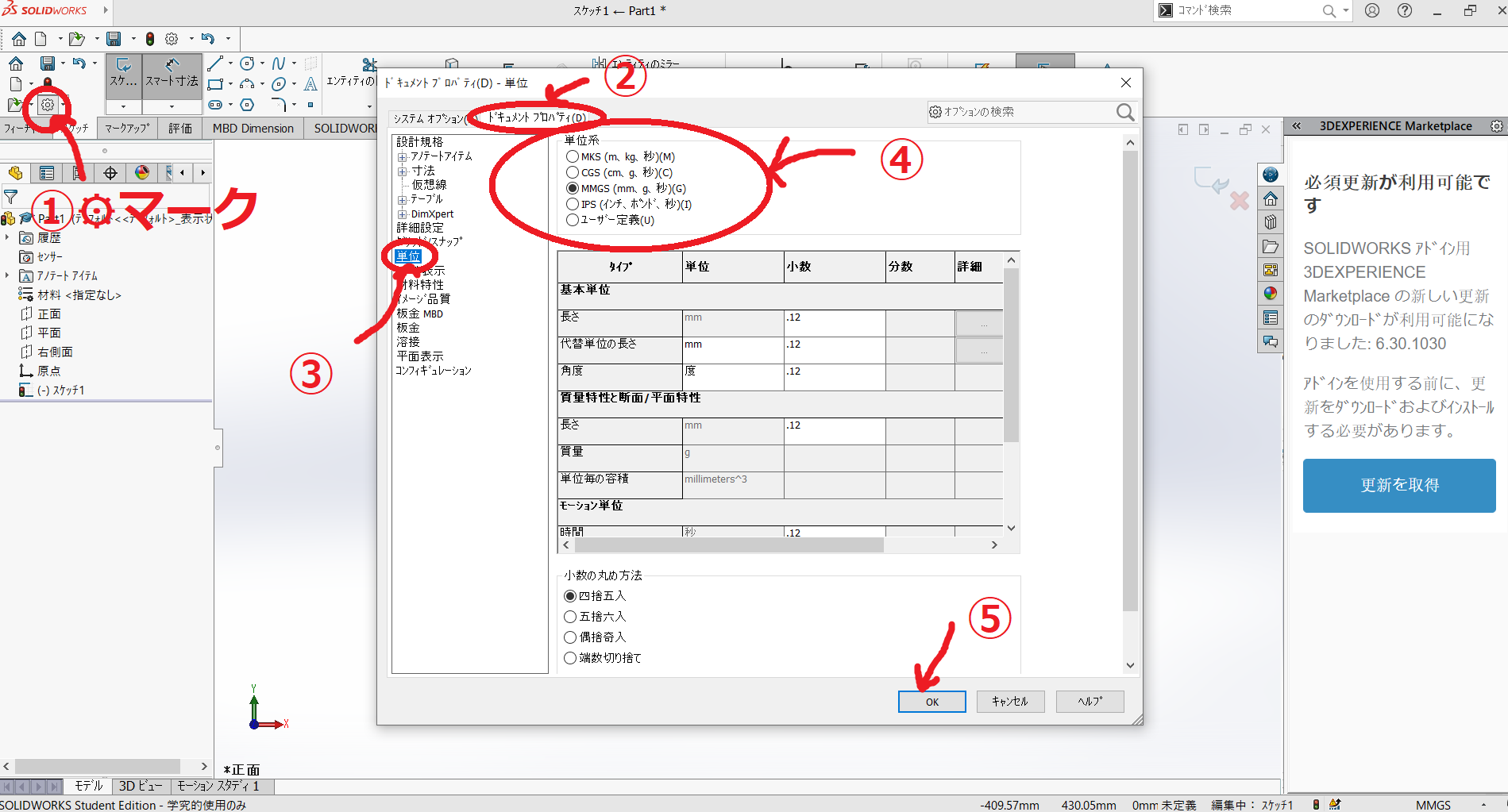Open SOLIDWORKS Forum task pane icon
The height and width of the screenshot is (812, 1508).
pyautogui.click(x=1271, y=341)
